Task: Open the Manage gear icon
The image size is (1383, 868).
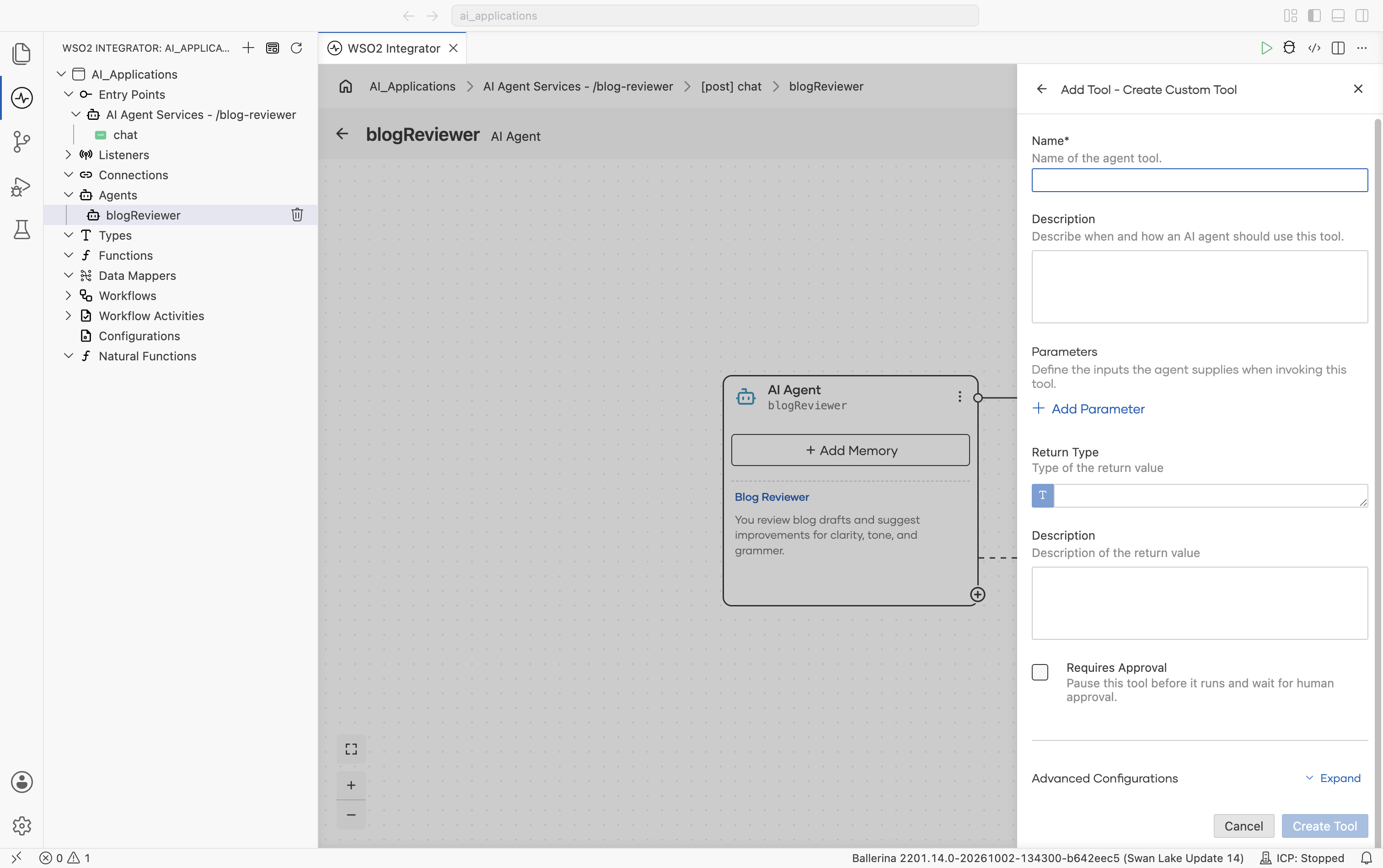Action: [x=22, y=825]
